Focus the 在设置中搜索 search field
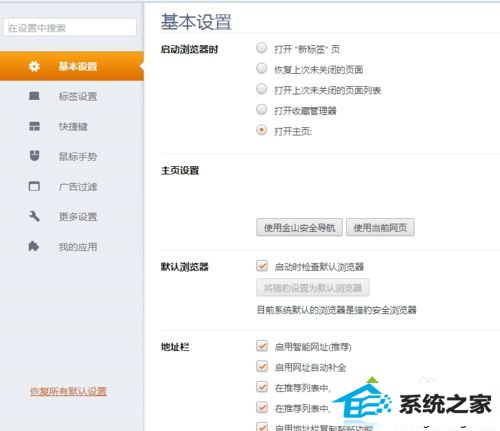The height and width of the screenshot is (431, 500). (70, 27)
